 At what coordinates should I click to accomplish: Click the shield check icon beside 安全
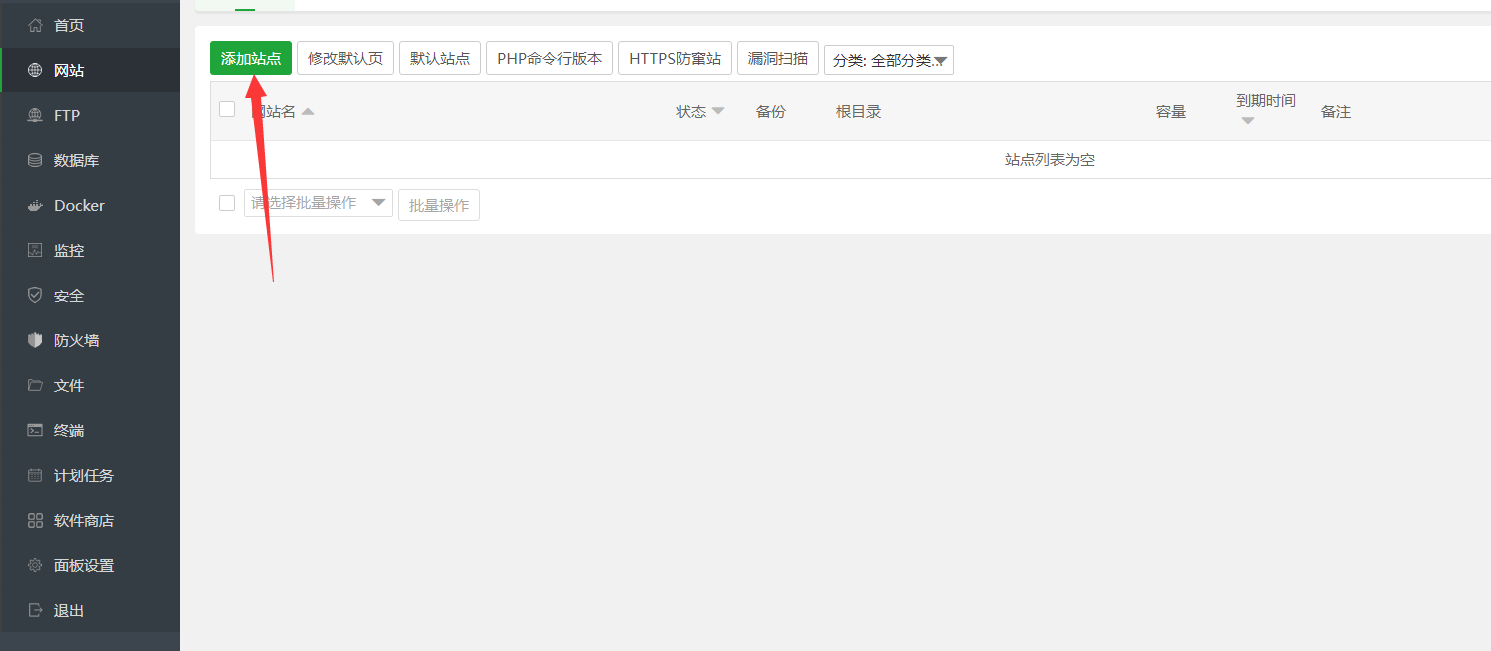point(35,295)
